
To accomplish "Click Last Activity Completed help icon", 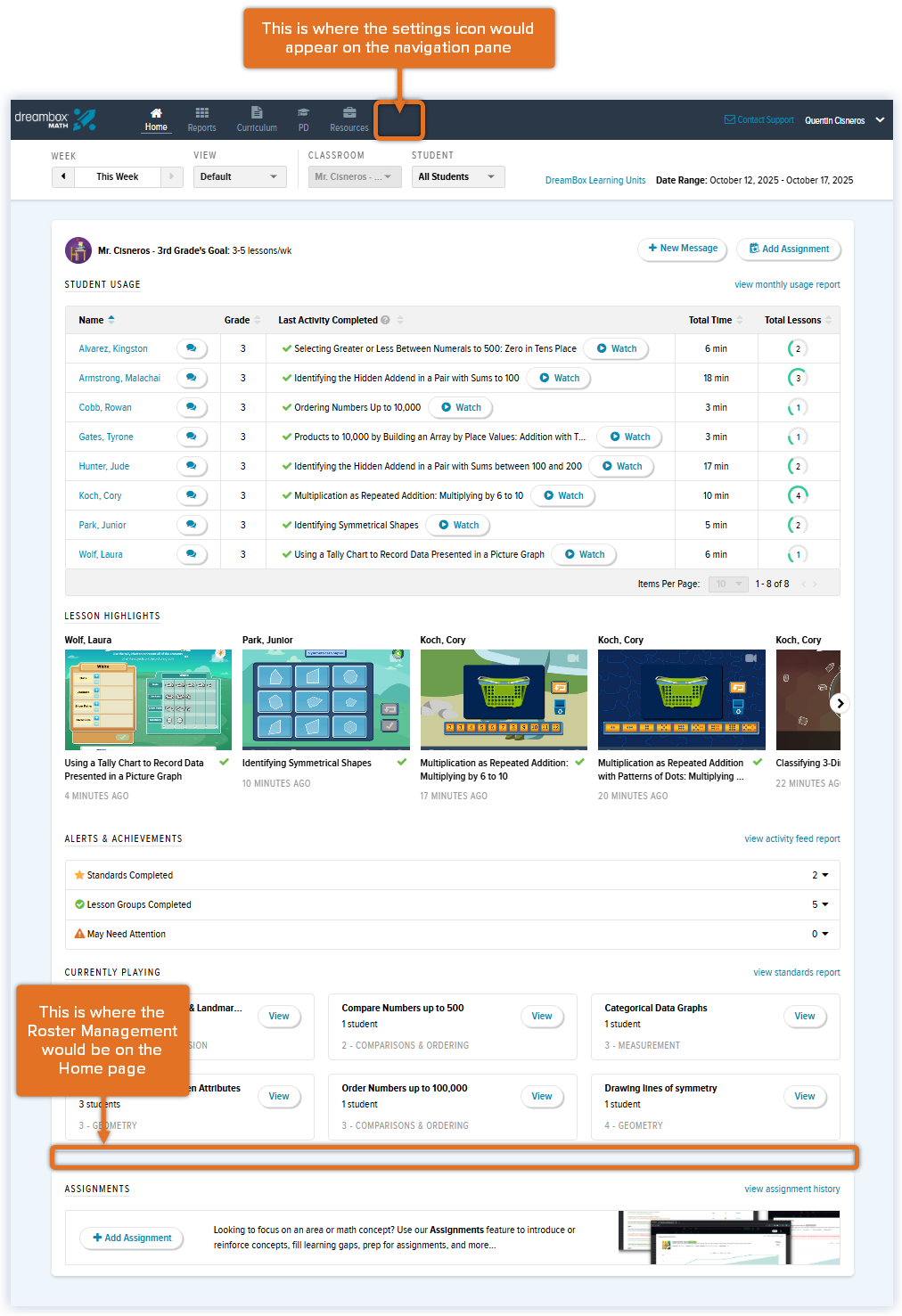I will point(386,320).
